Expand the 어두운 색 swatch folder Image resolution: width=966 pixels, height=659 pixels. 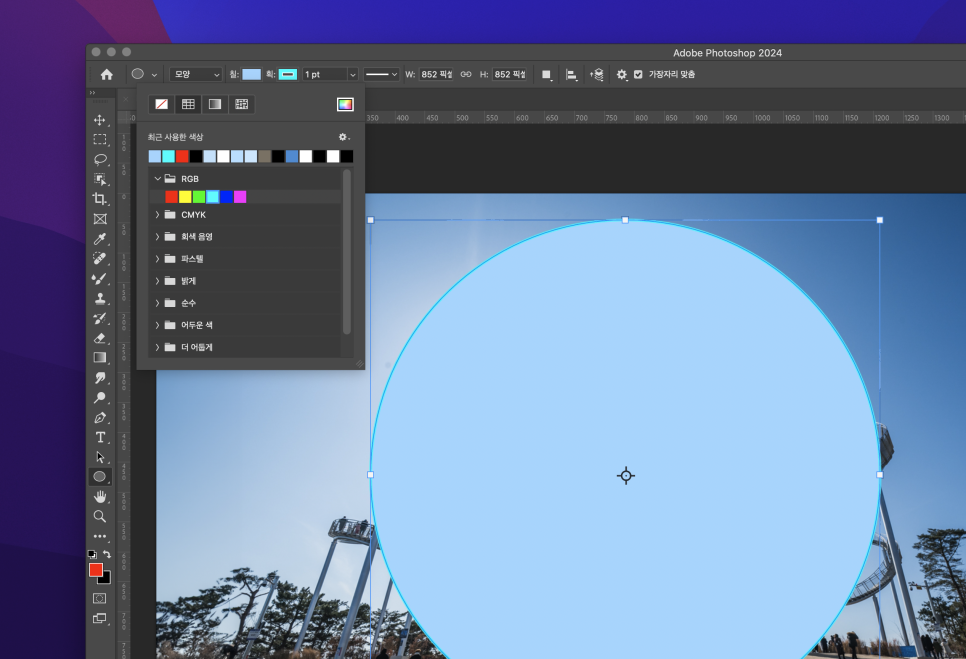pyautogui.click(x=158, y=325)
